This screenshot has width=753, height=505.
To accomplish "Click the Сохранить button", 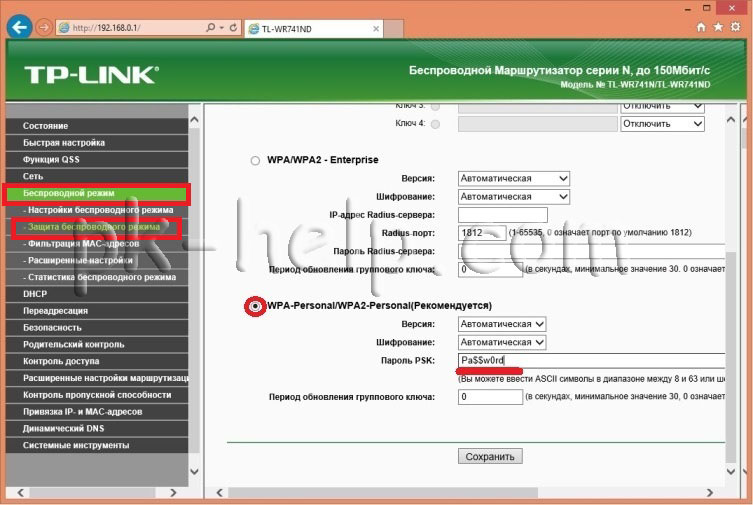I will [x=490, y=457].
